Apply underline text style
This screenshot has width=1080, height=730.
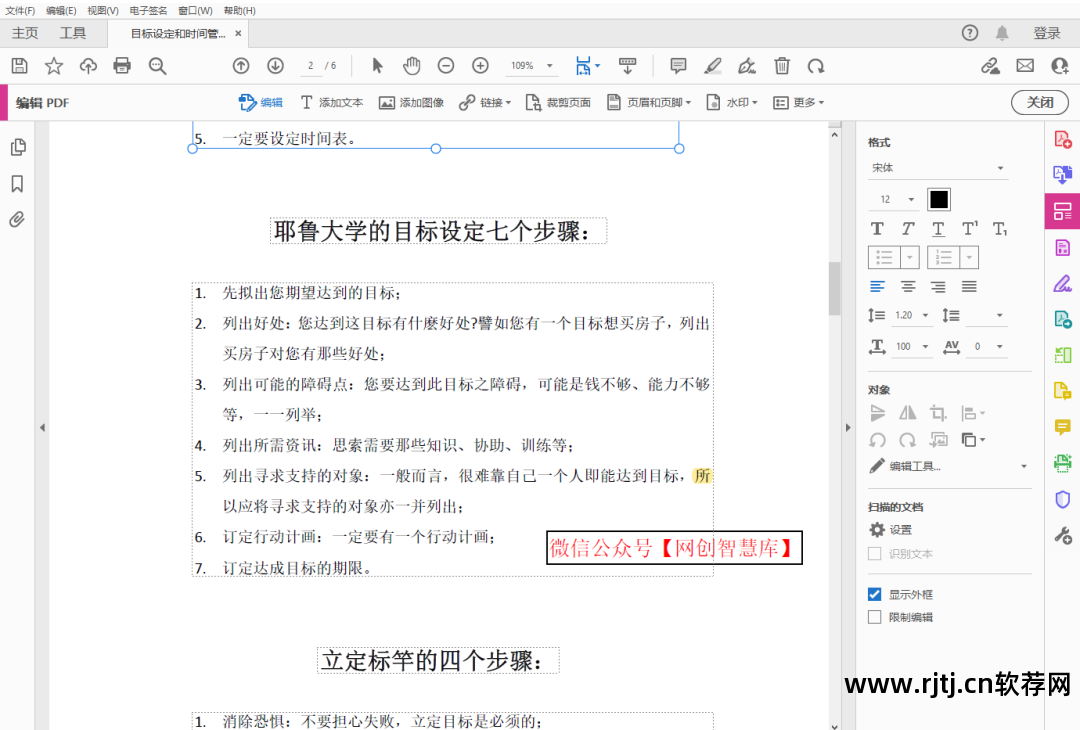pyautogui.click(x=938, y=229)
